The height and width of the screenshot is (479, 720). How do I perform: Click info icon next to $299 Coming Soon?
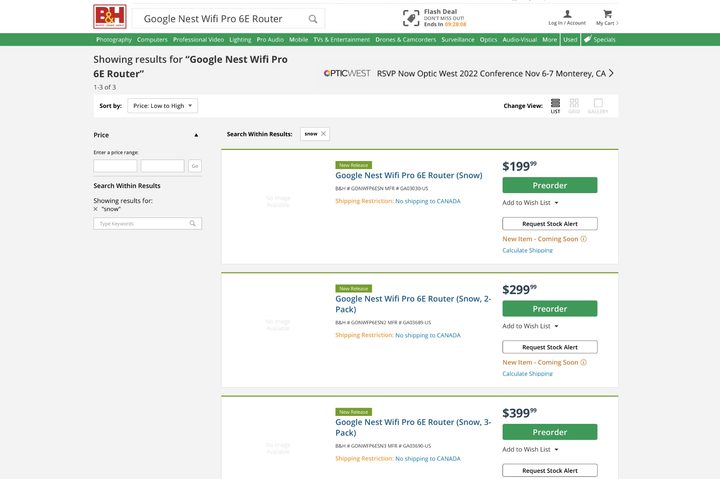coord(584,362)
